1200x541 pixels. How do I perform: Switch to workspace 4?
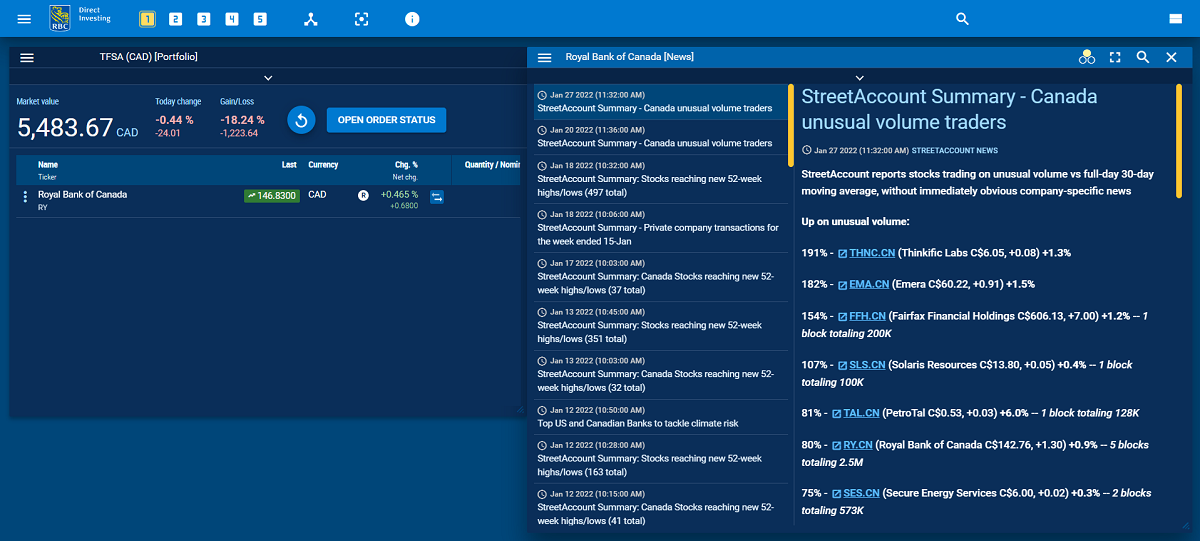click(232, 19)
